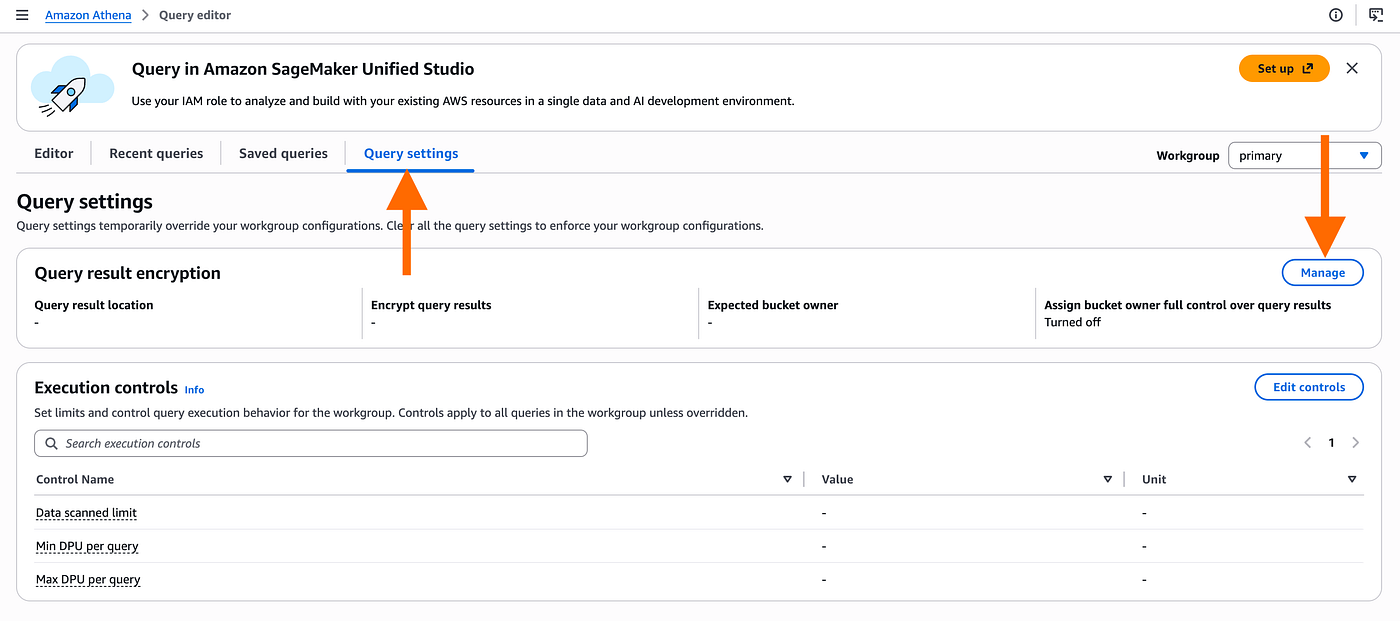The width and height of the screenshot is (1400, 621).
Task: Go to the Amazon Athena breadcrumb link
Action: 88,15
